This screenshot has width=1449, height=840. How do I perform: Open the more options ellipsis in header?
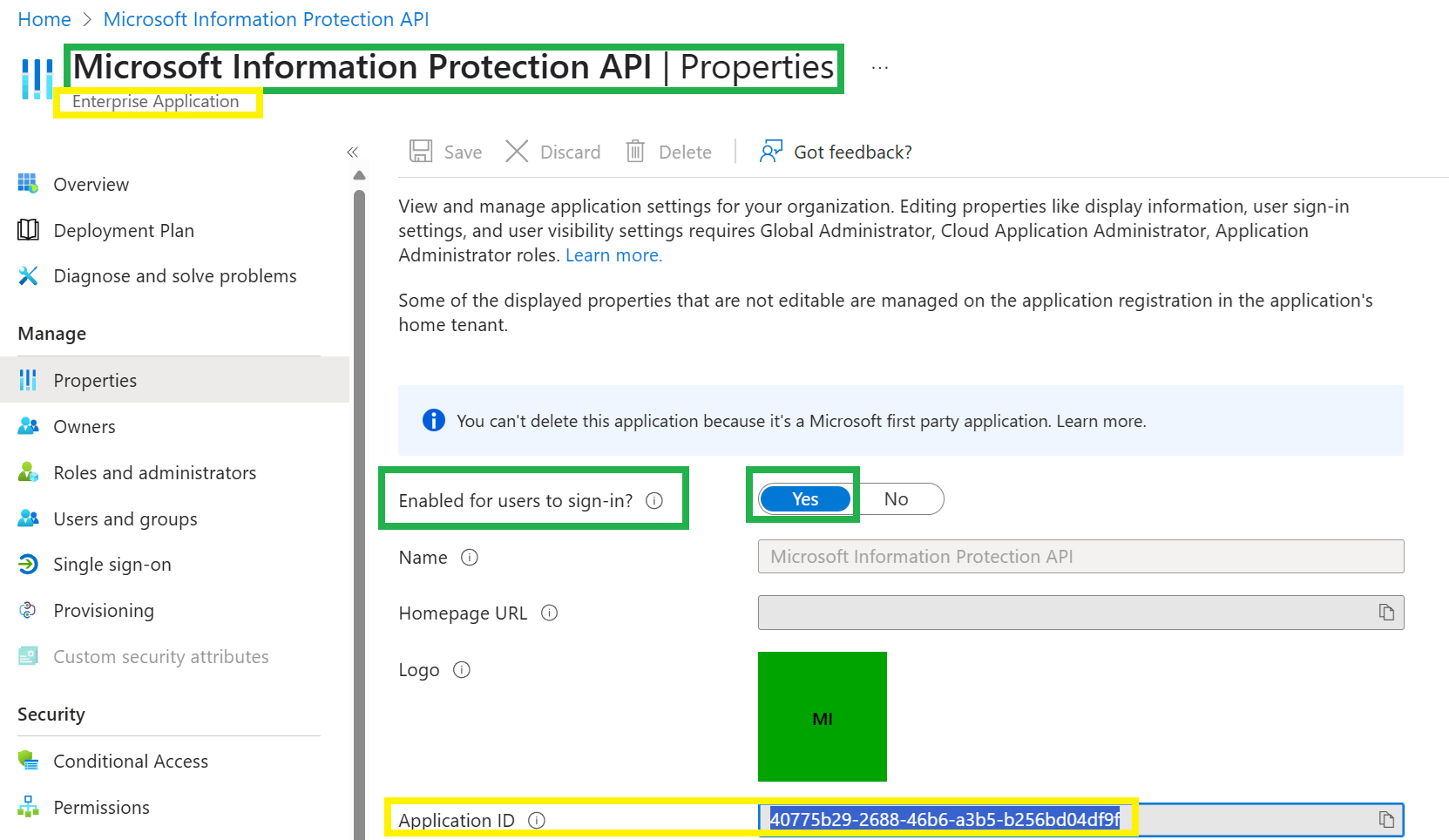pos(880,68)
